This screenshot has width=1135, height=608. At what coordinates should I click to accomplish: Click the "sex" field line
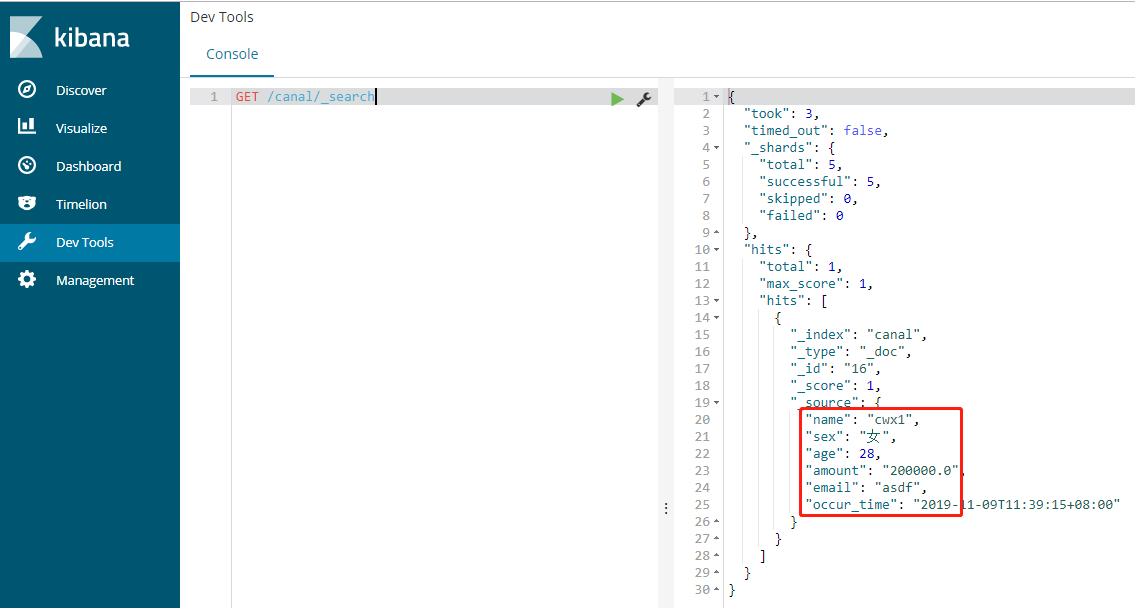point(851,436)
